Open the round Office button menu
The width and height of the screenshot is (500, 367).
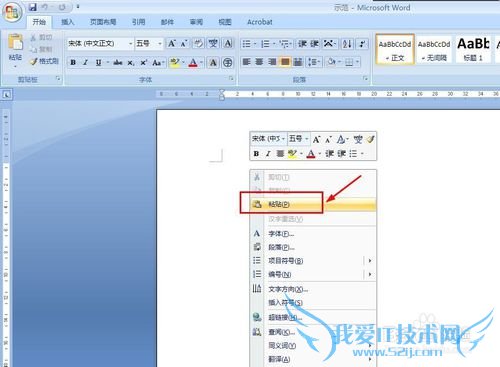pyautogui.click(x=12, y=12)
